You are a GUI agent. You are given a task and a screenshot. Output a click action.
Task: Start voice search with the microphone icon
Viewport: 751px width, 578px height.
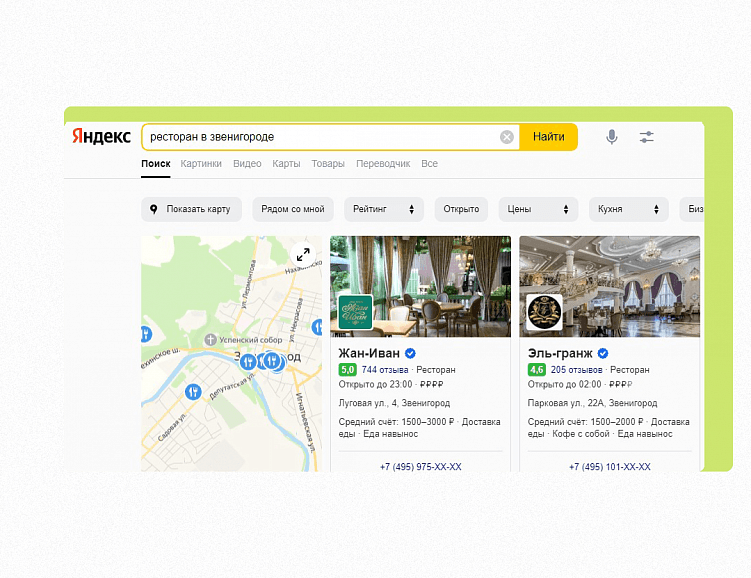click(612, 137)
